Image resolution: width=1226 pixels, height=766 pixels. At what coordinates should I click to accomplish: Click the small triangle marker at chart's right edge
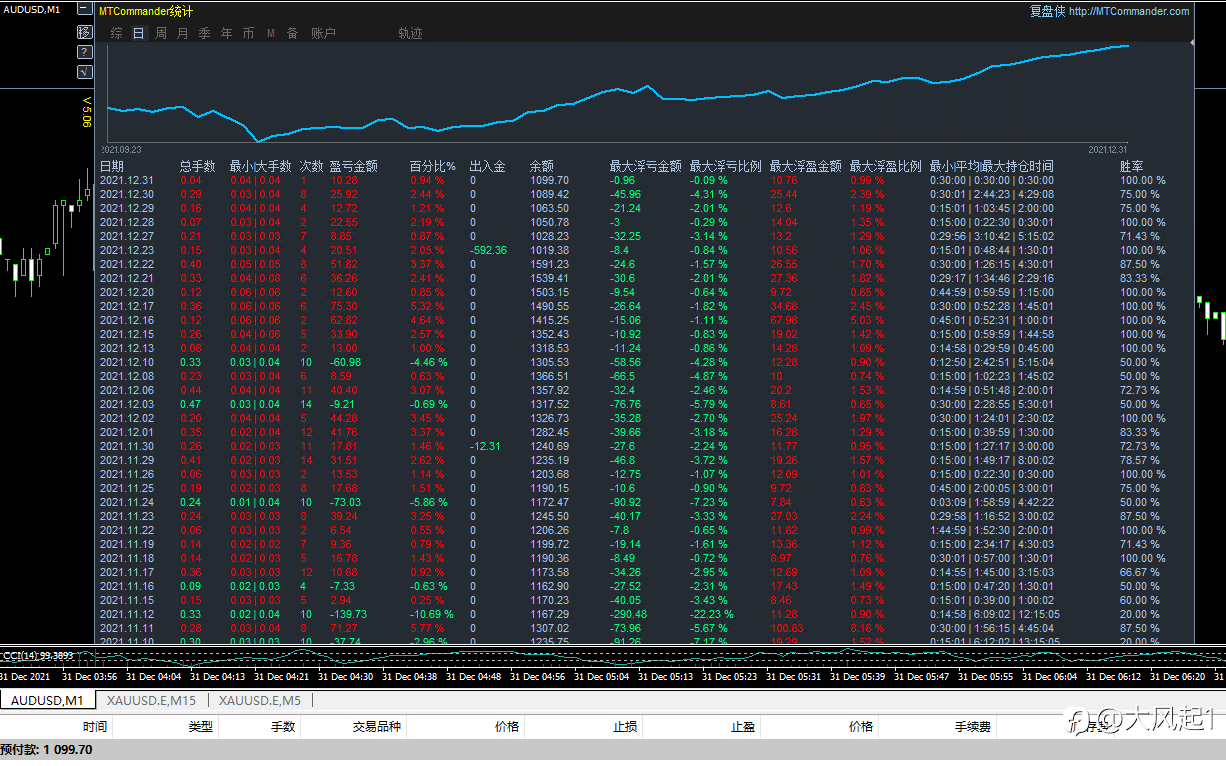coord(1193,42)
